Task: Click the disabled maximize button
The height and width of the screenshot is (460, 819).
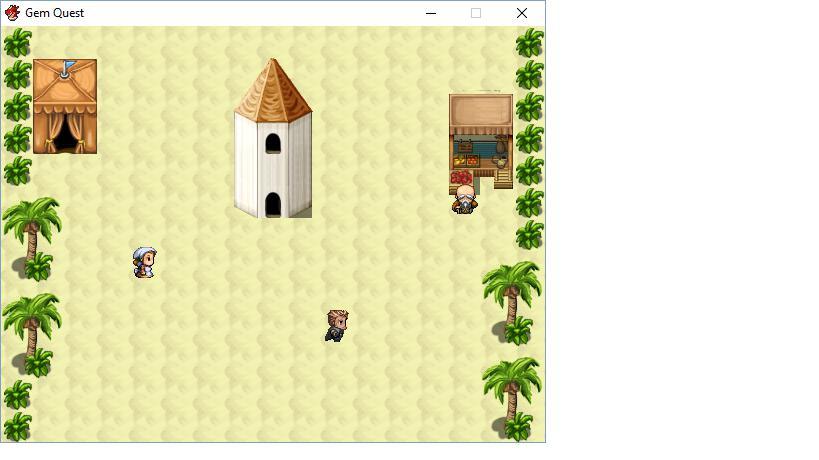Action: click(476, 13)
